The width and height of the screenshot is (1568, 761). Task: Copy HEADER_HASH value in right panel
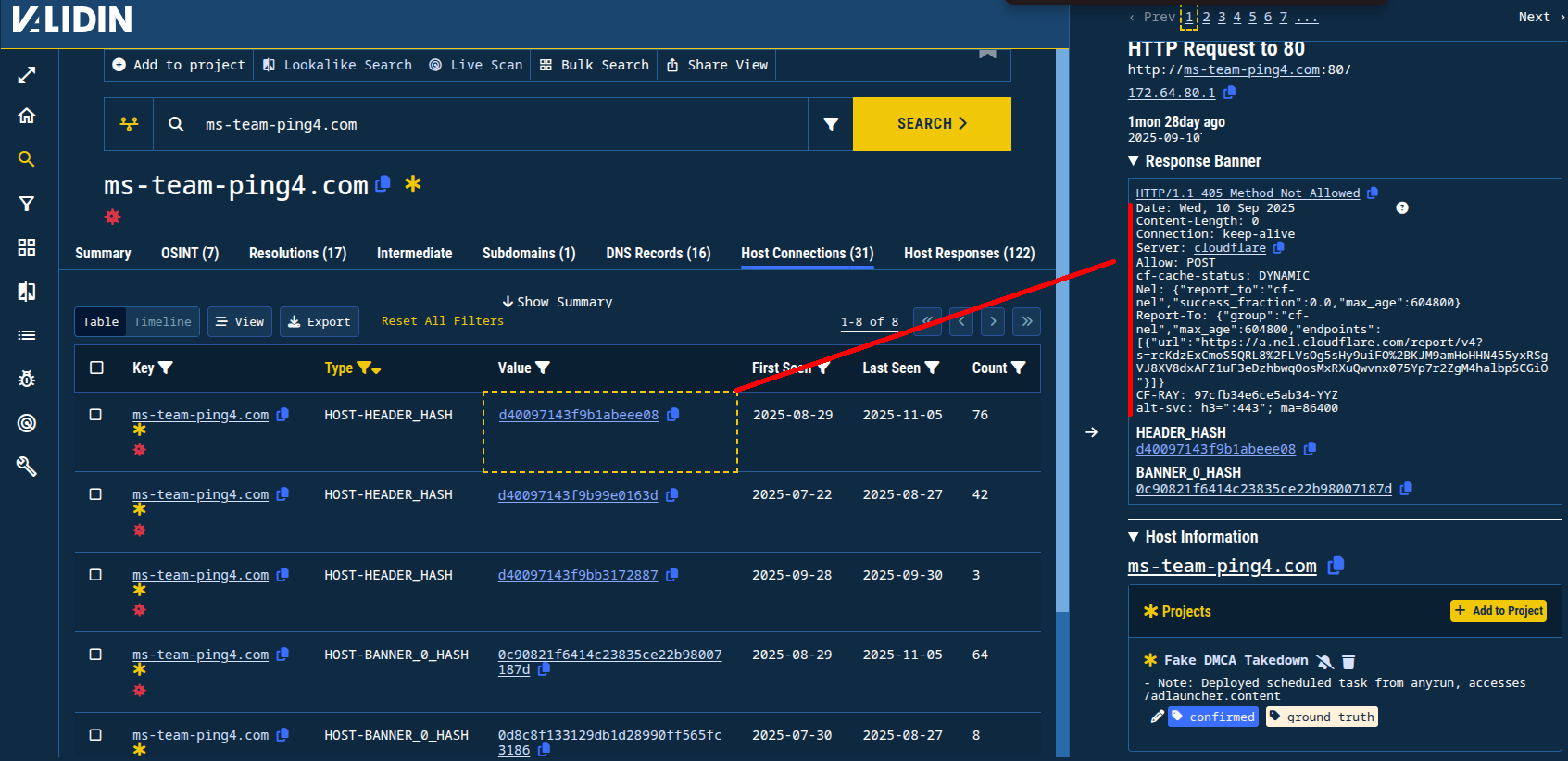pyautogui.click(x=1310, y=449)
